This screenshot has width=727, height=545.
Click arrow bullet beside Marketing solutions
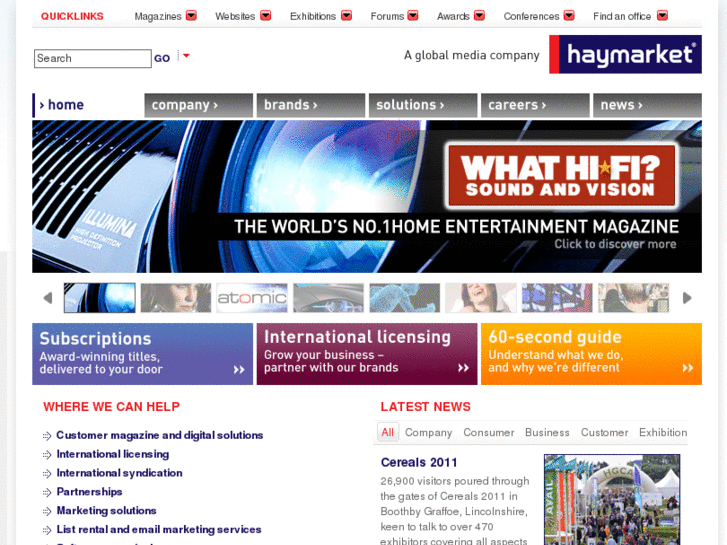click(x=46, y=511)
